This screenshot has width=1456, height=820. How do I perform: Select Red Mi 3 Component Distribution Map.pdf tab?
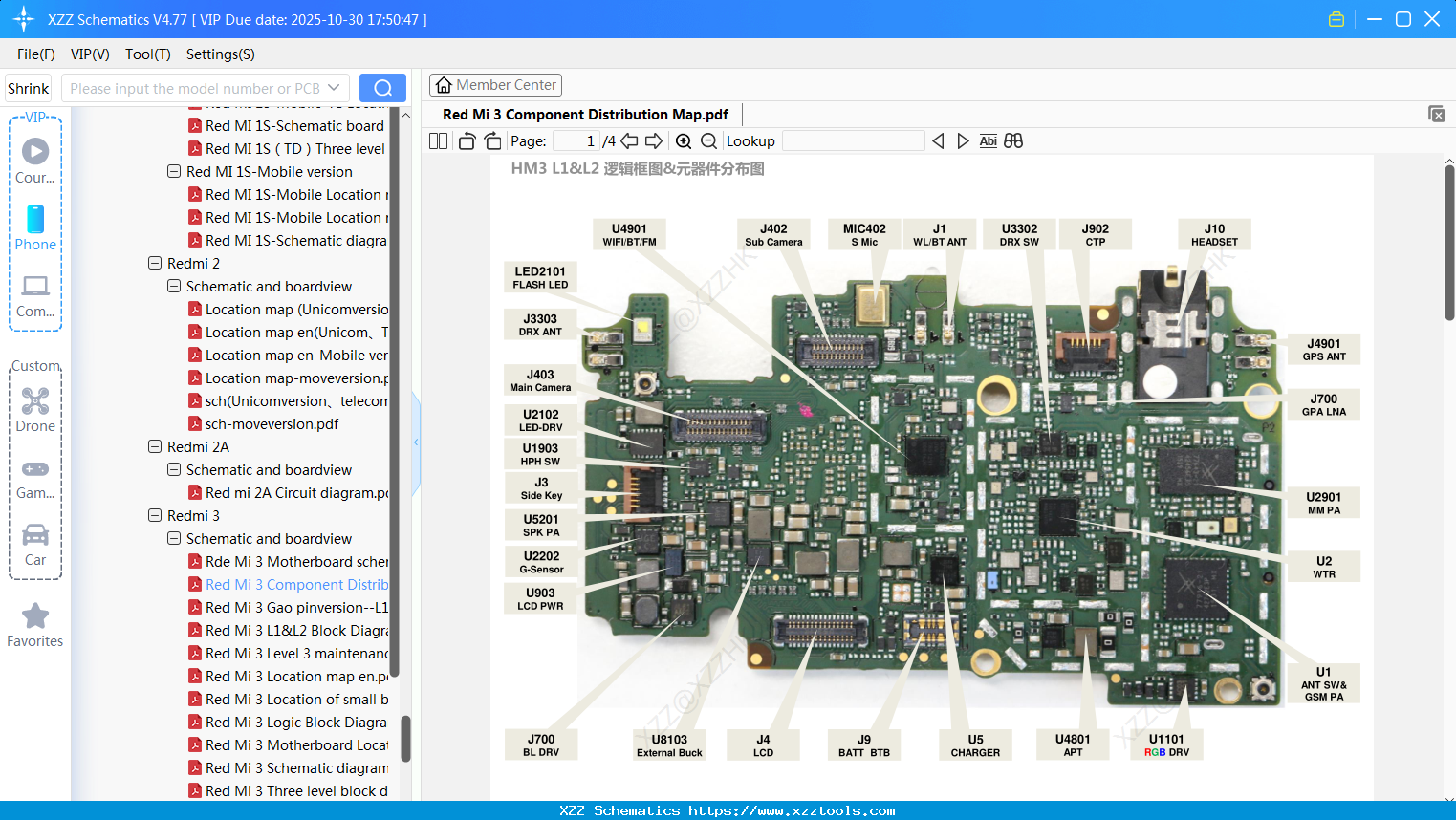click(585, 115)
